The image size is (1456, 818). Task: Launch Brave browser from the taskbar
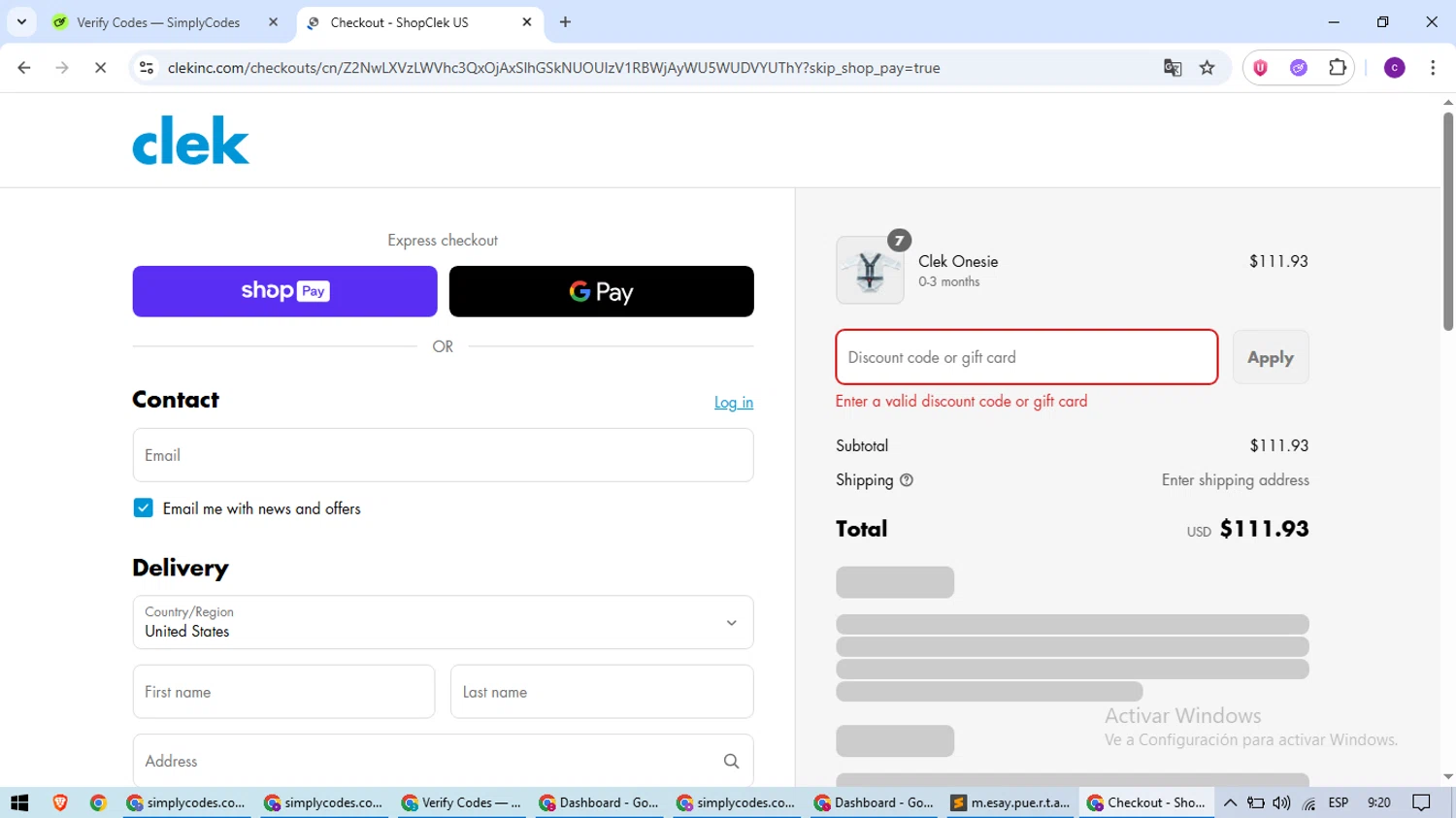click(60, 802)
